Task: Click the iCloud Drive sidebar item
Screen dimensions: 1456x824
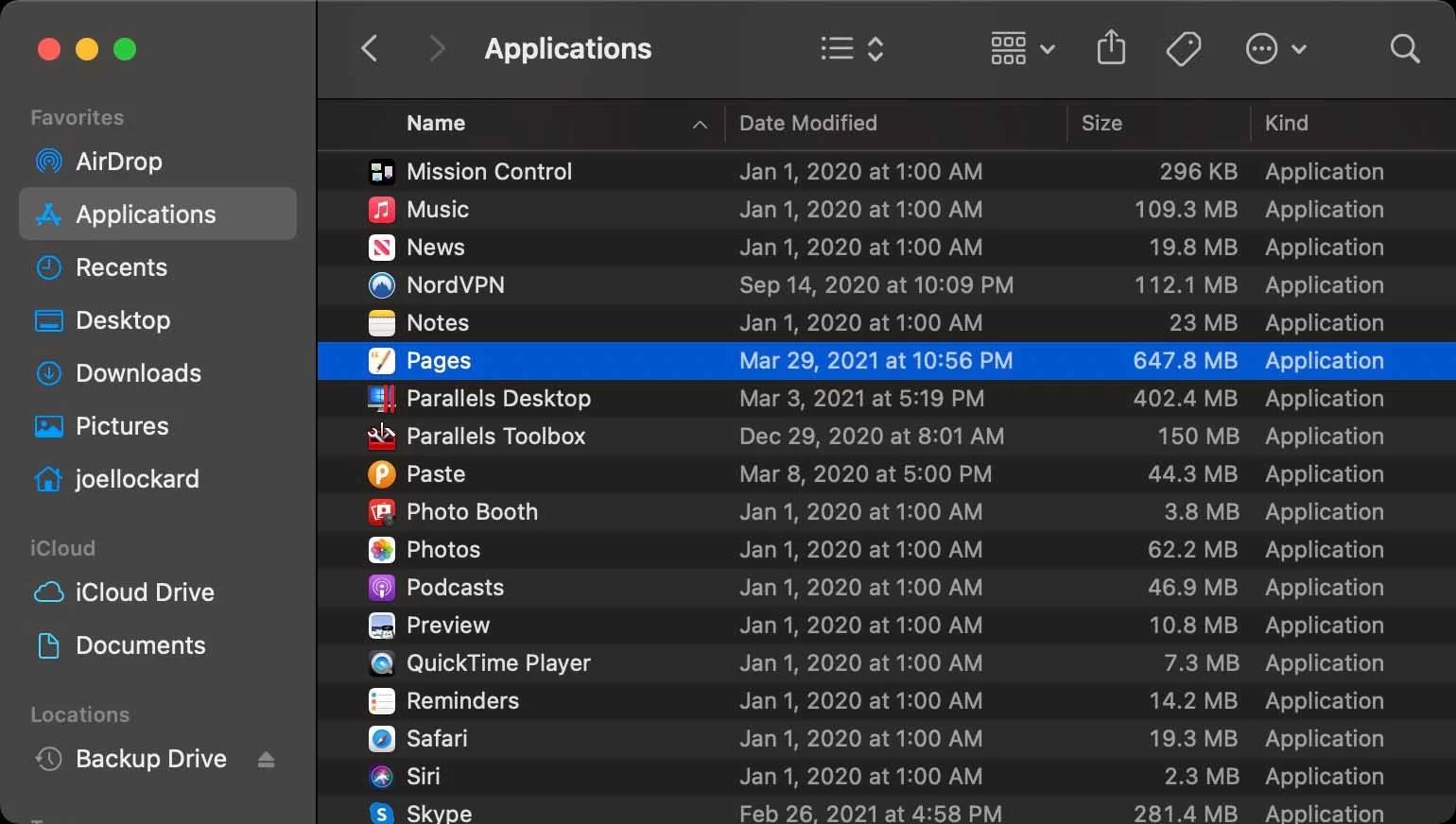Action: pos(144,592)
